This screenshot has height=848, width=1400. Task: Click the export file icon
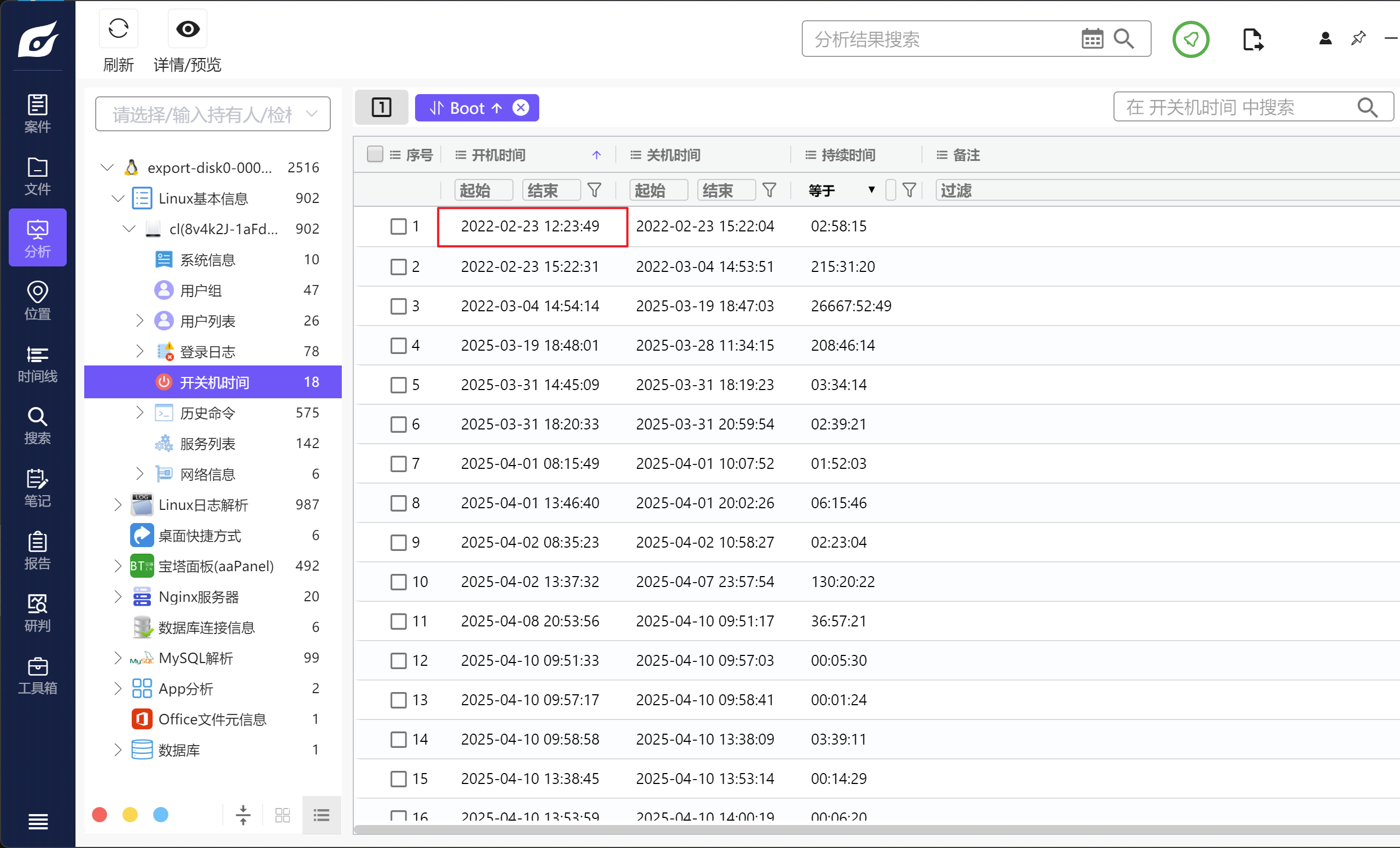(x=1252, y=39)
